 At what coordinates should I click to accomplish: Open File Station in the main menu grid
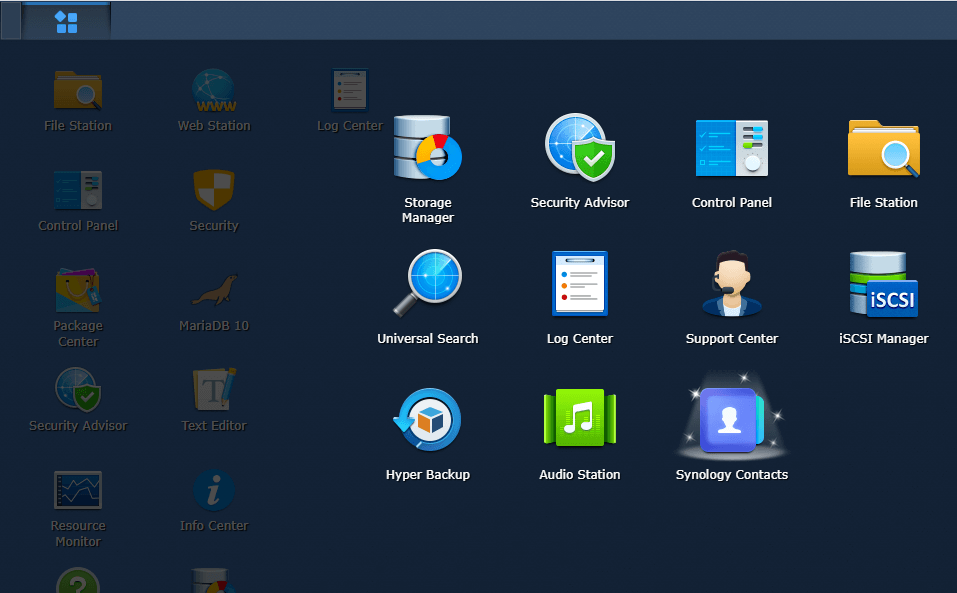click(883, 148)
